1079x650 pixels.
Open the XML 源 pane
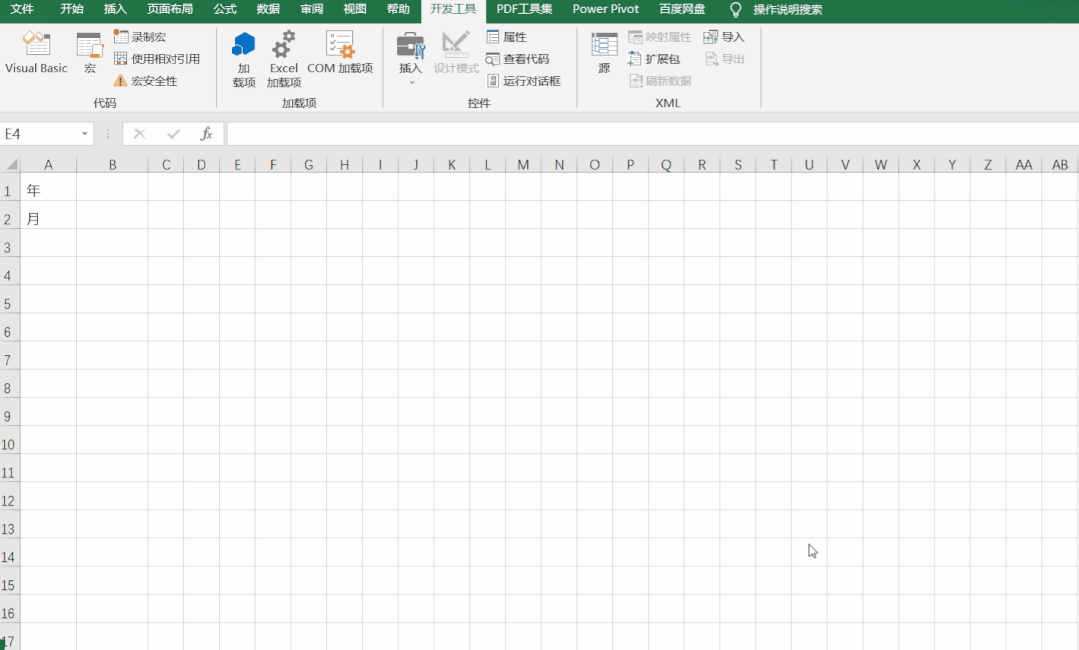604,53
